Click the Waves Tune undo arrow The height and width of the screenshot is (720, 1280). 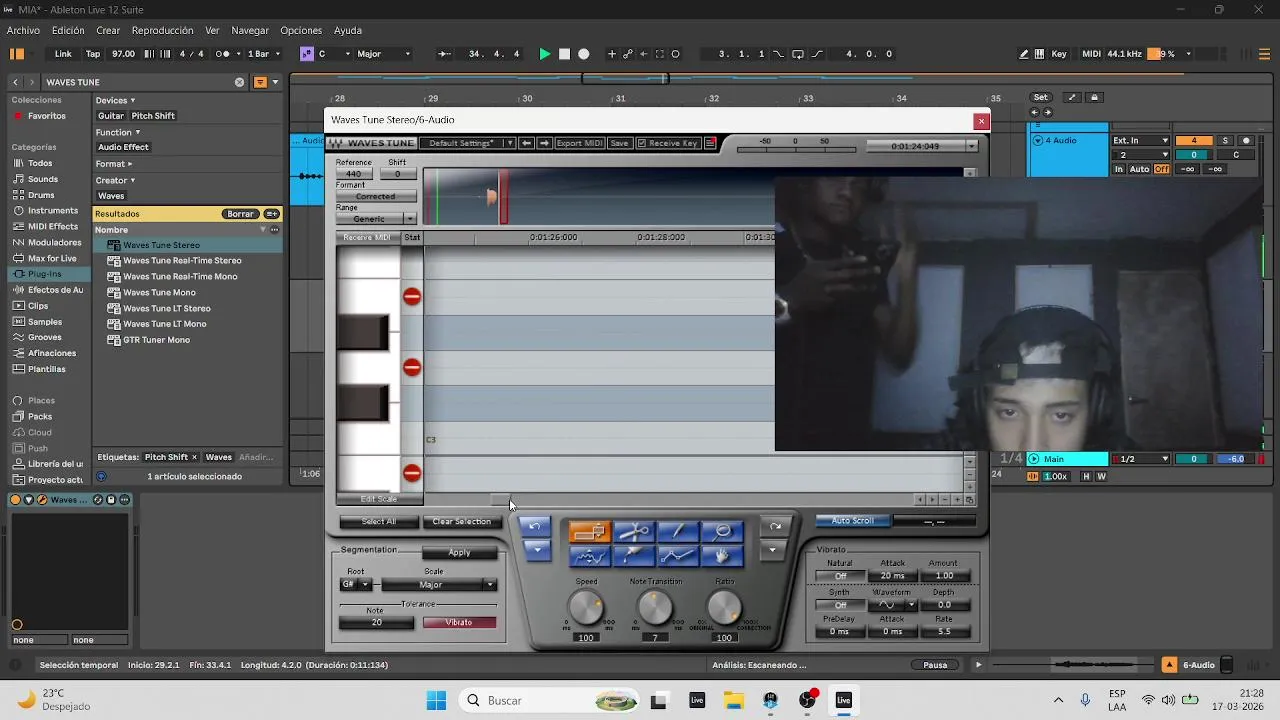tap(536, 527)
